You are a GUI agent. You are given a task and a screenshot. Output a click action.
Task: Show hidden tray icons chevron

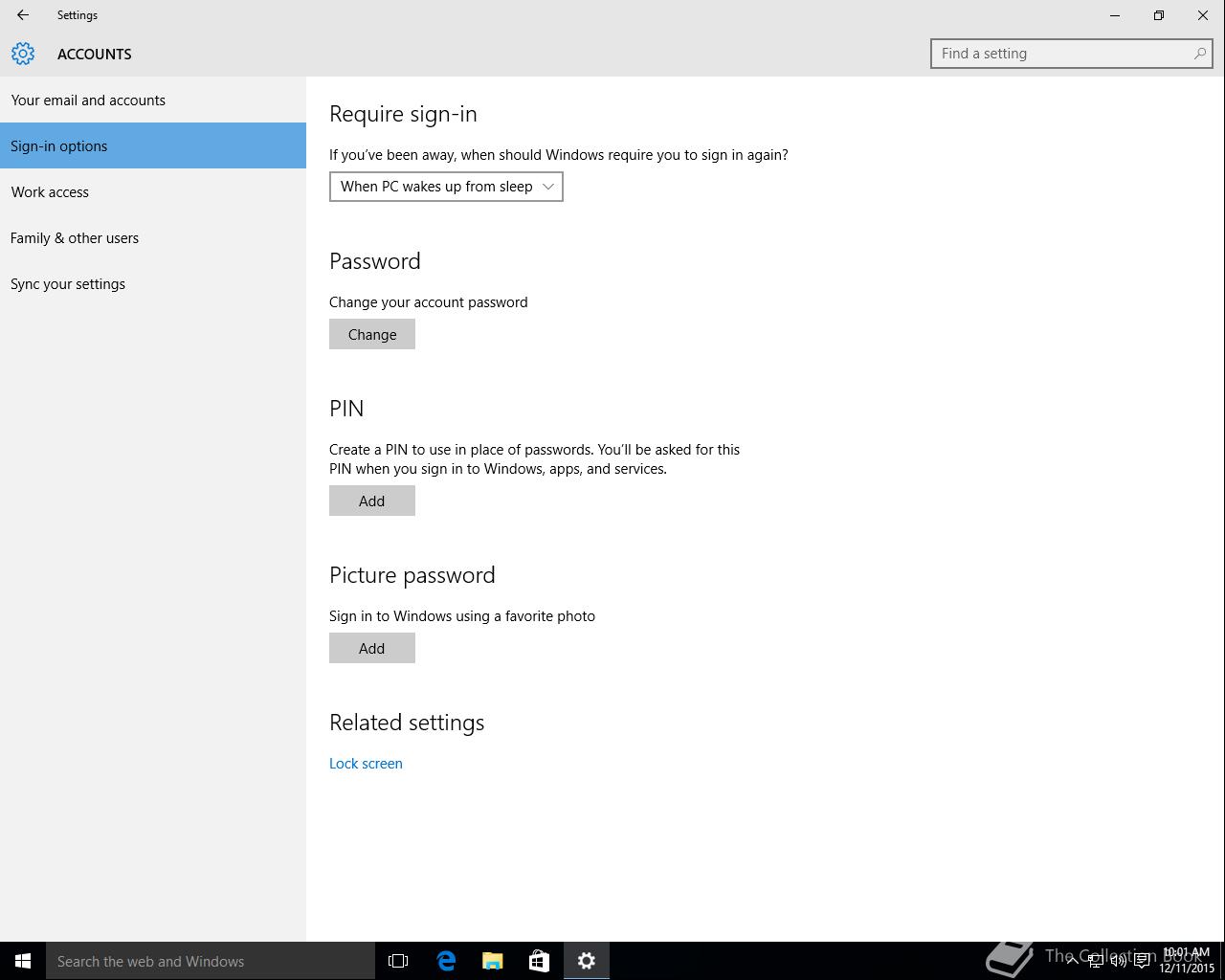(x=1073, y=961)
